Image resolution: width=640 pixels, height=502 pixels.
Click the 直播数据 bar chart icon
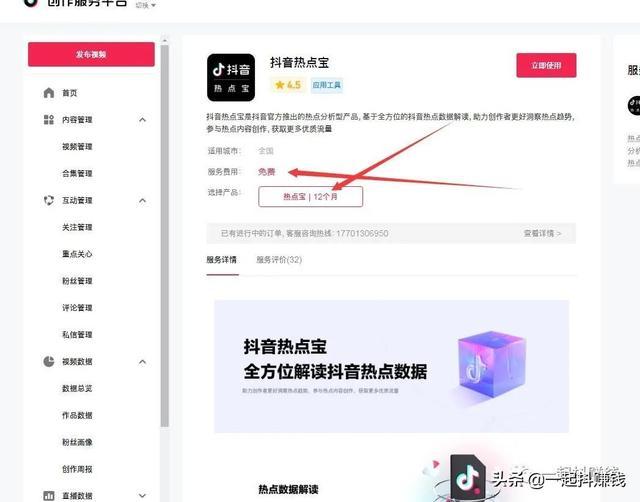click(x=49, y=496)
